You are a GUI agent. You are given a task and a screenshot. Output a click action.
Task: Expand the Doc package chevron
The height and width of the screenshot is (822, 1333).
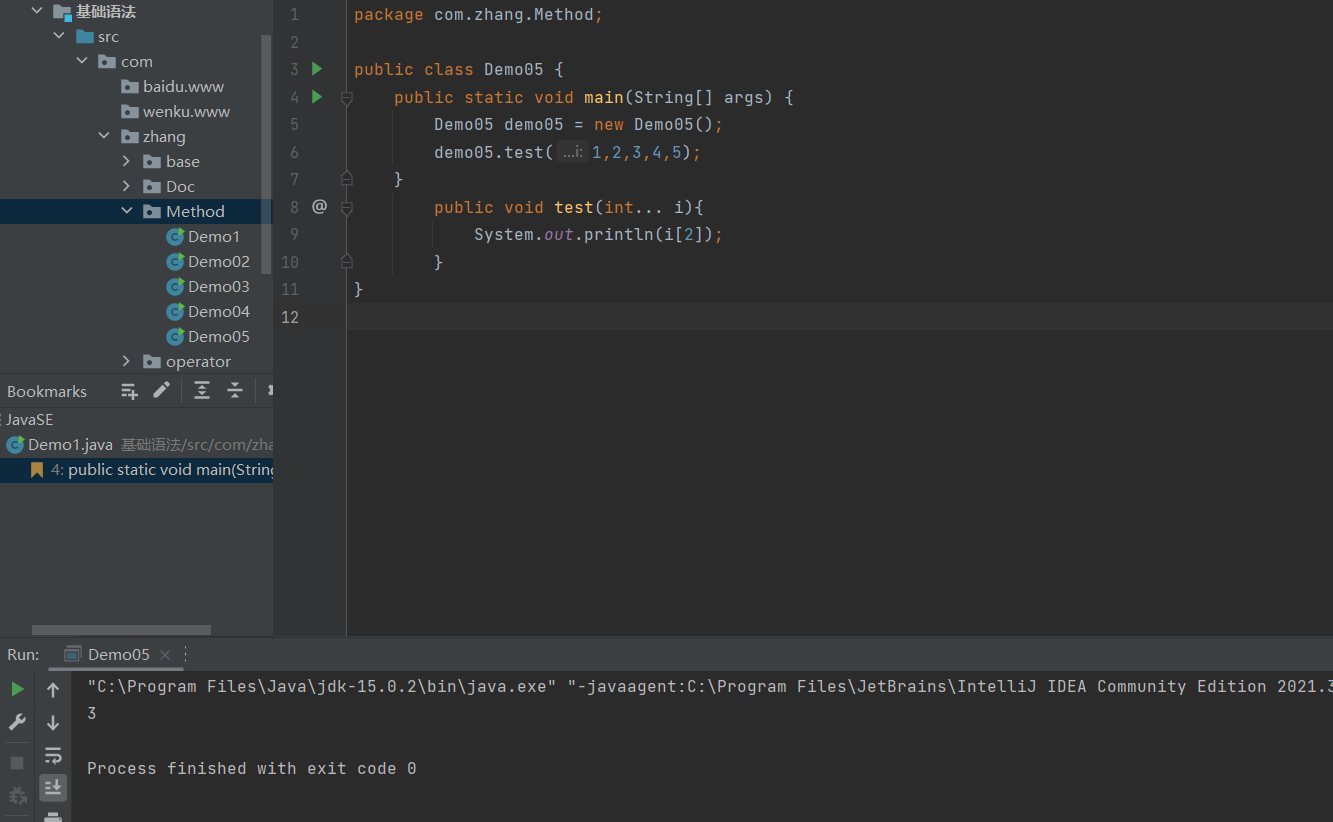pos(126,186)
